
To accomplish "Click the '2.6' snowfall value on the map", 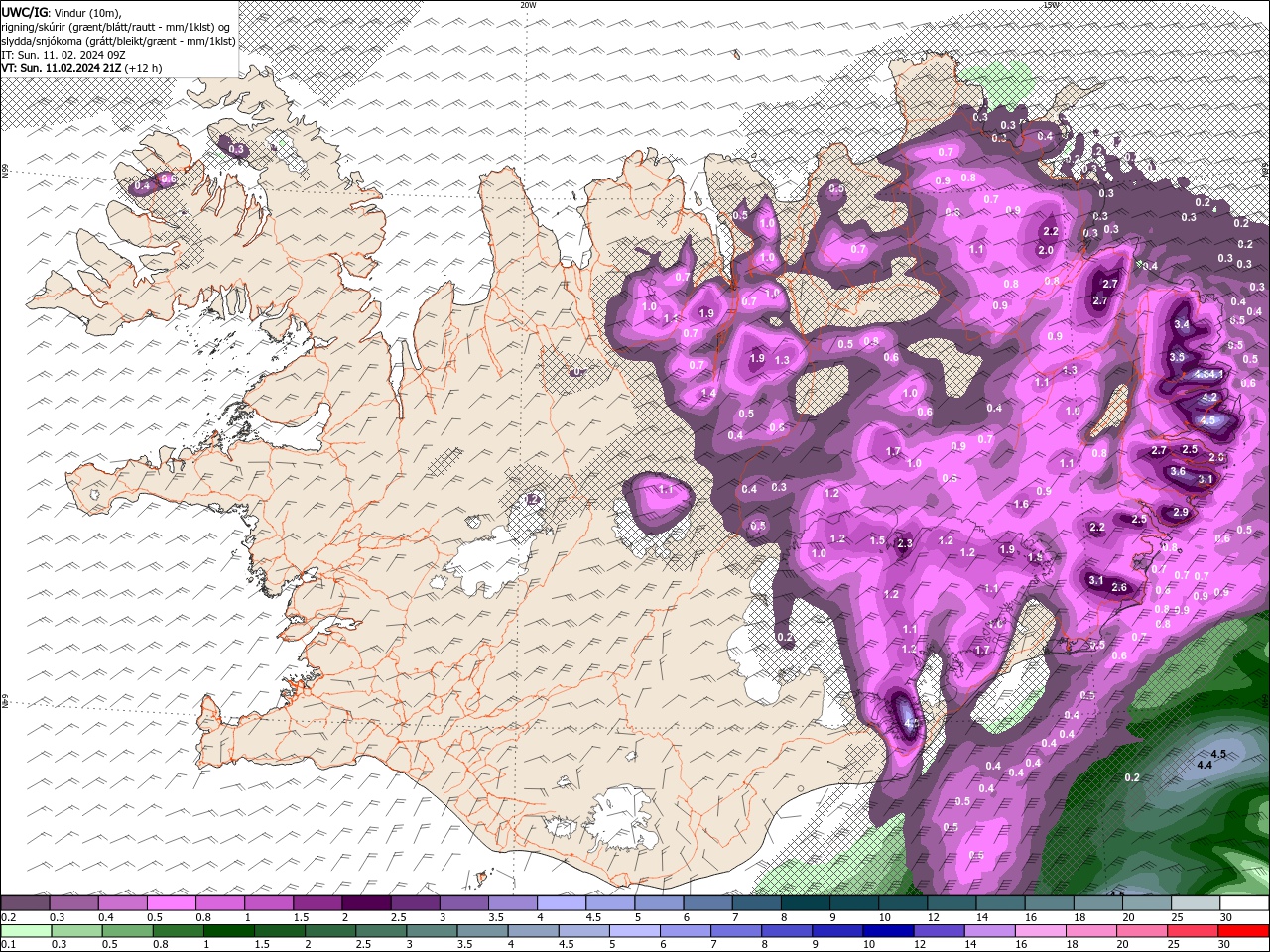I will pos(1119,588).
